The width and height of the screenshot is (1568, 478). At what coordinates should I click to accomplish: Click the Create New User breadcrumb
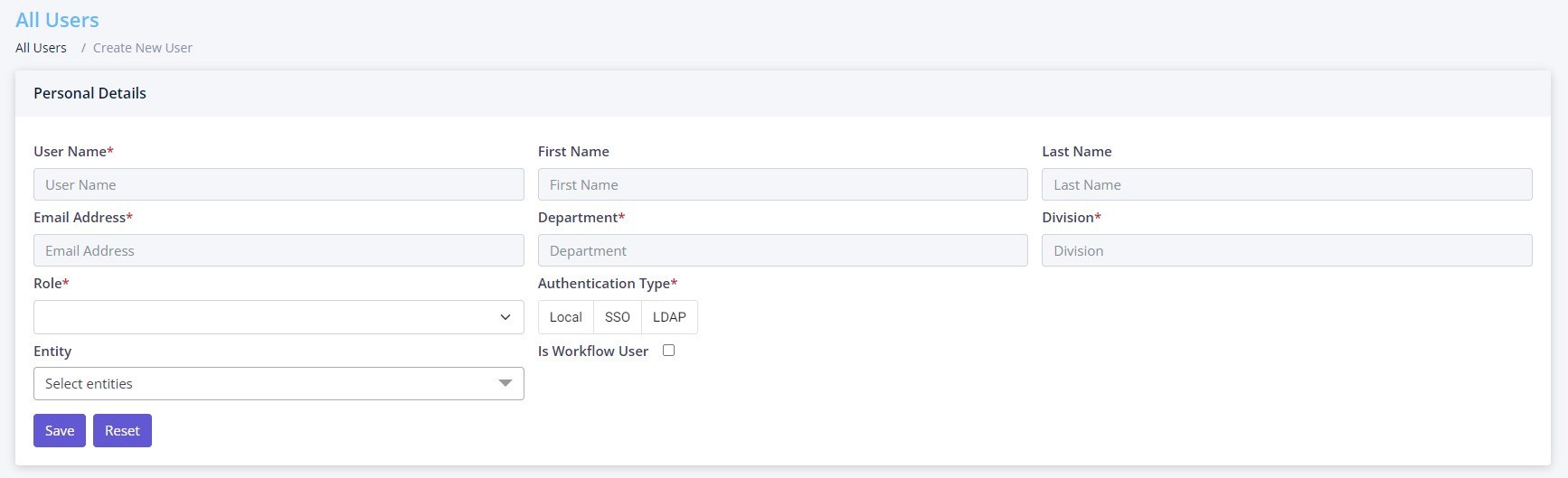click(143, 48)
